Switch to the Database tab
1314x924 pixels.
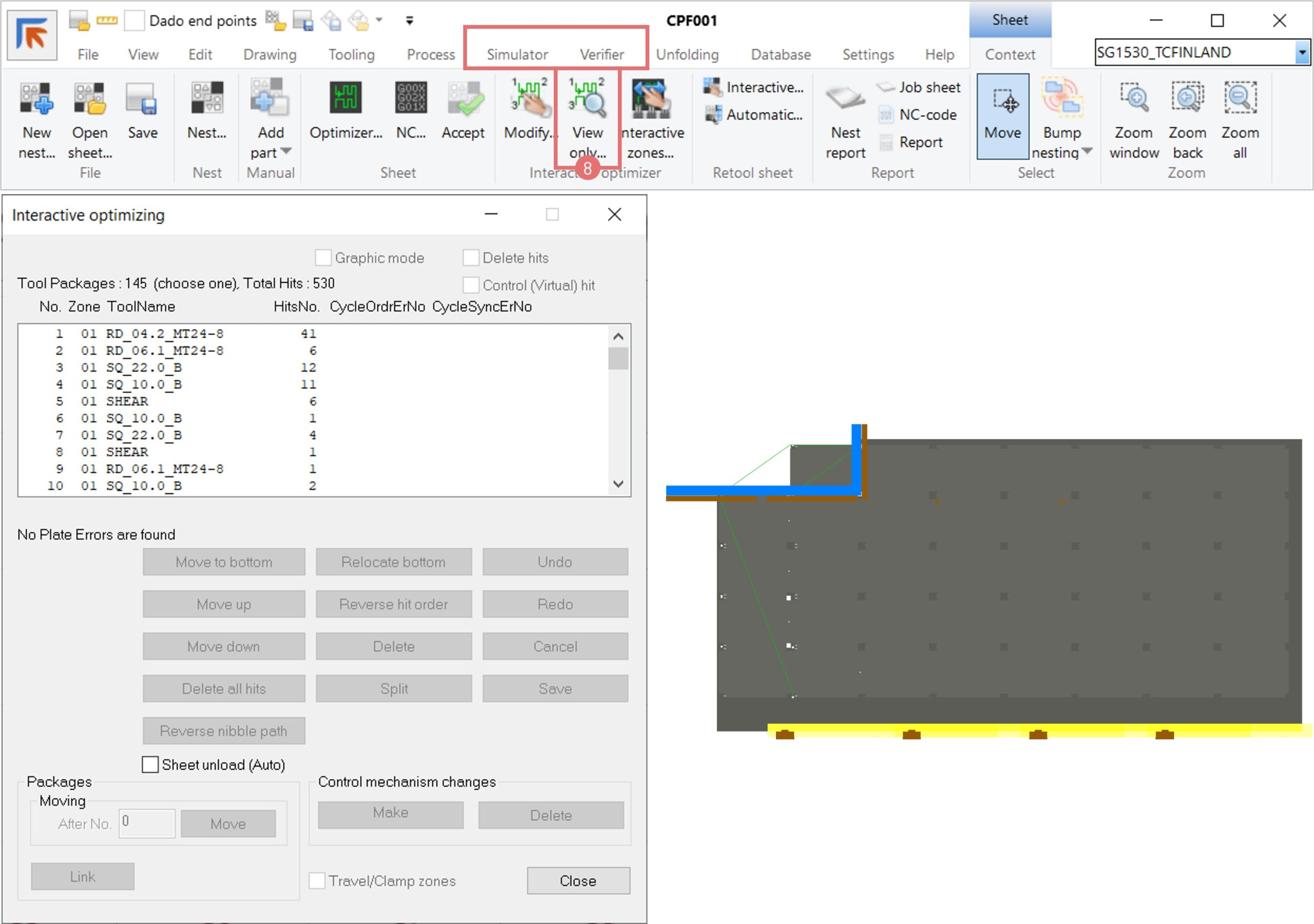point(780,54)
